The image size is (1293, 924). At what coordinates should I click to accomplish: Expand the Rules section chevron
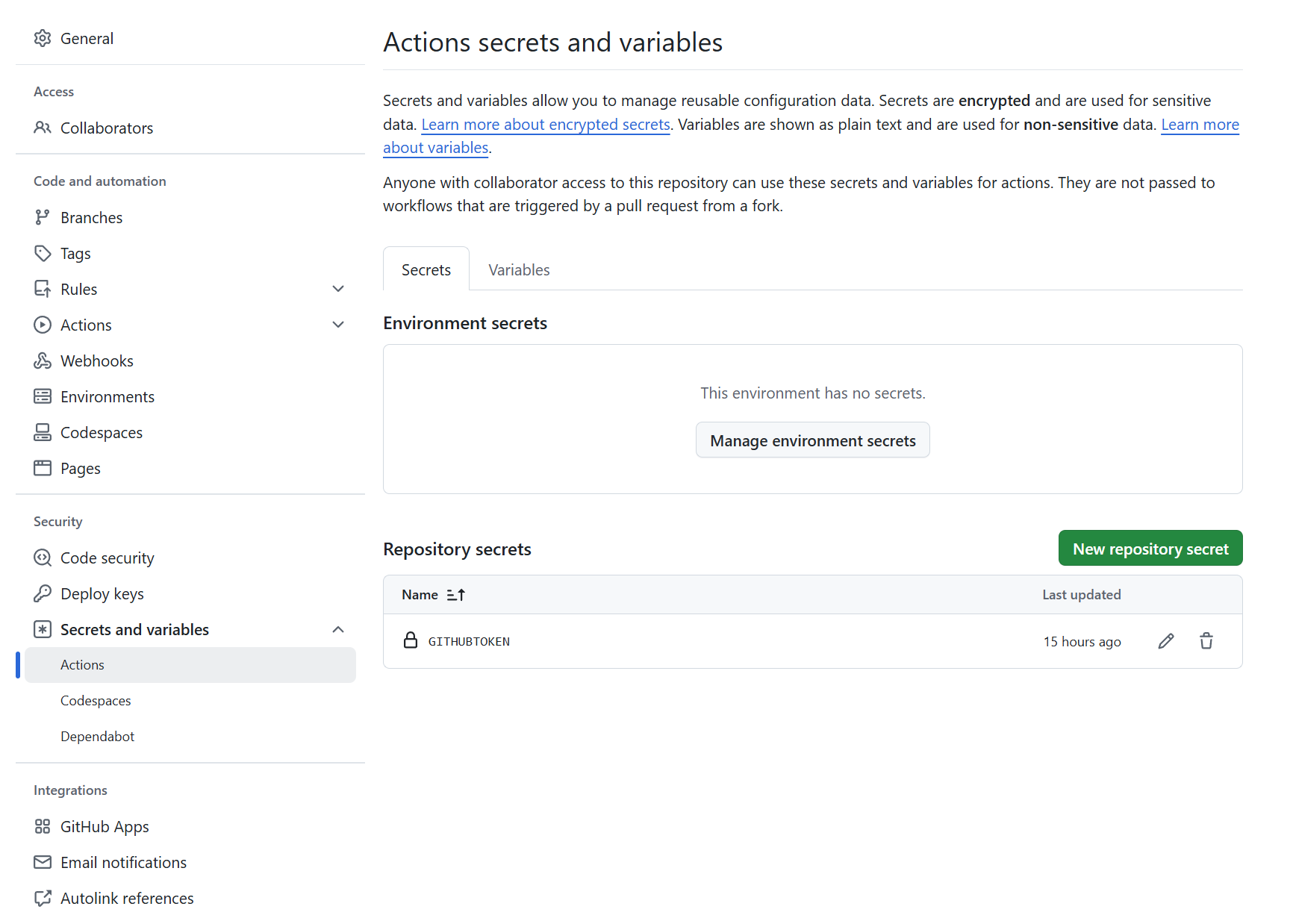click(x=338, y=289)
